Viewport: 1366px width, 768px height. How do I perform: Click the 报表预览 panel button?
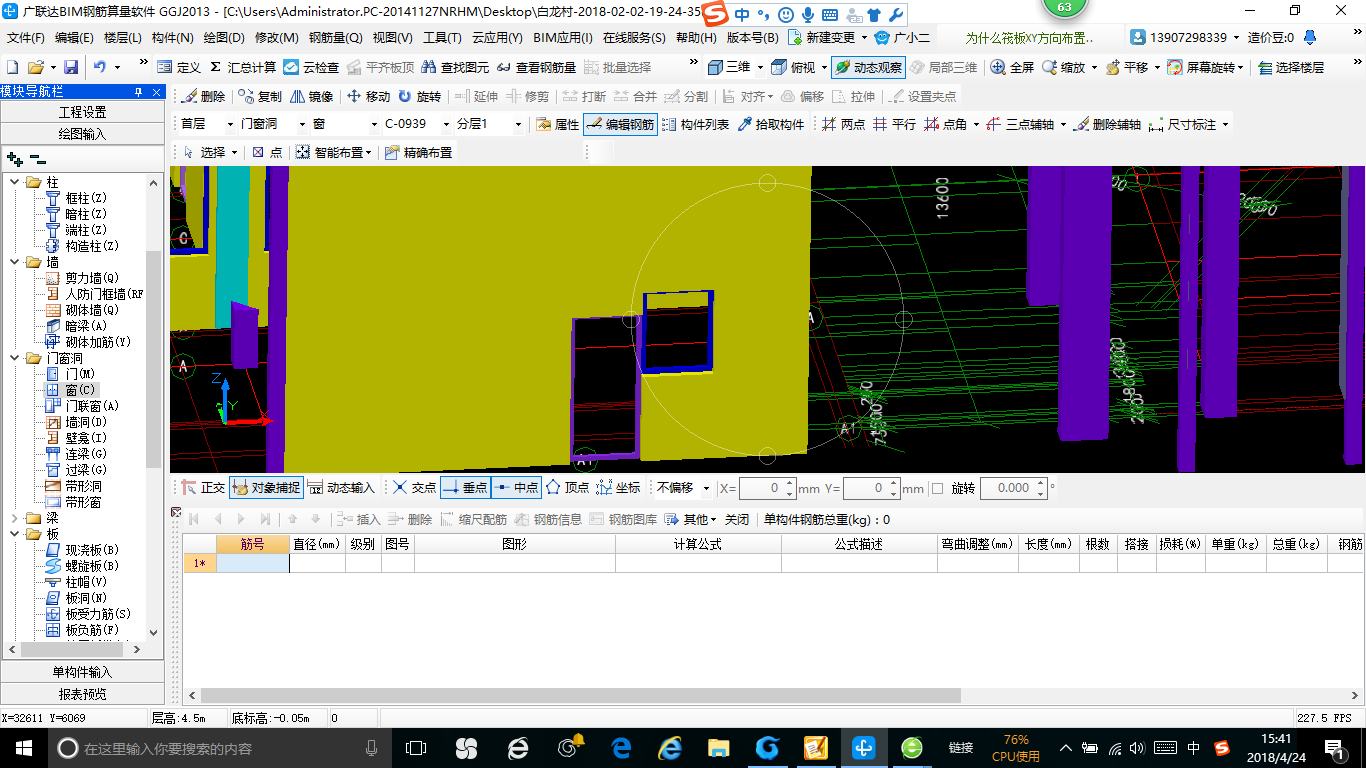pyautogui.click(x=82, y=694)
